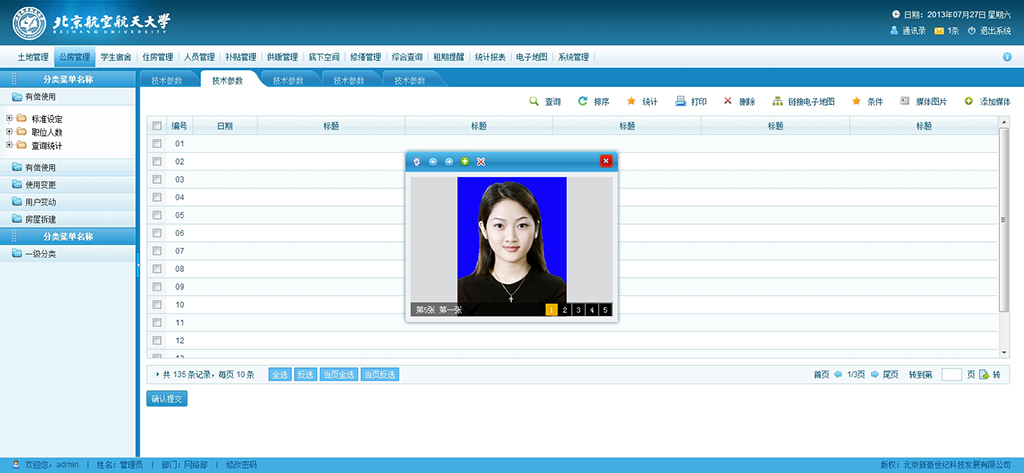
Task: Jump to photo number 3 in popup
Action: pyautogui.click(x=578, y=310)
